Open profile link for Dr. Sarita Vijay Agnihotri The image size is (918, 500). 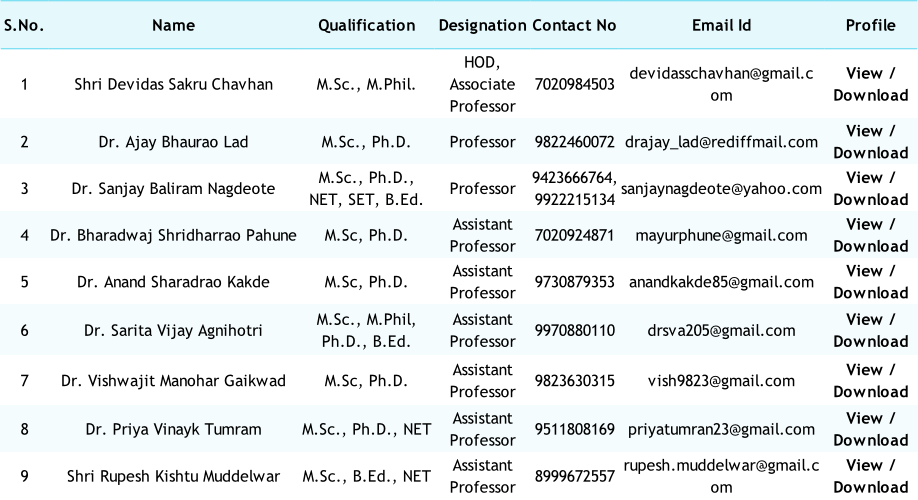[870, 330]
